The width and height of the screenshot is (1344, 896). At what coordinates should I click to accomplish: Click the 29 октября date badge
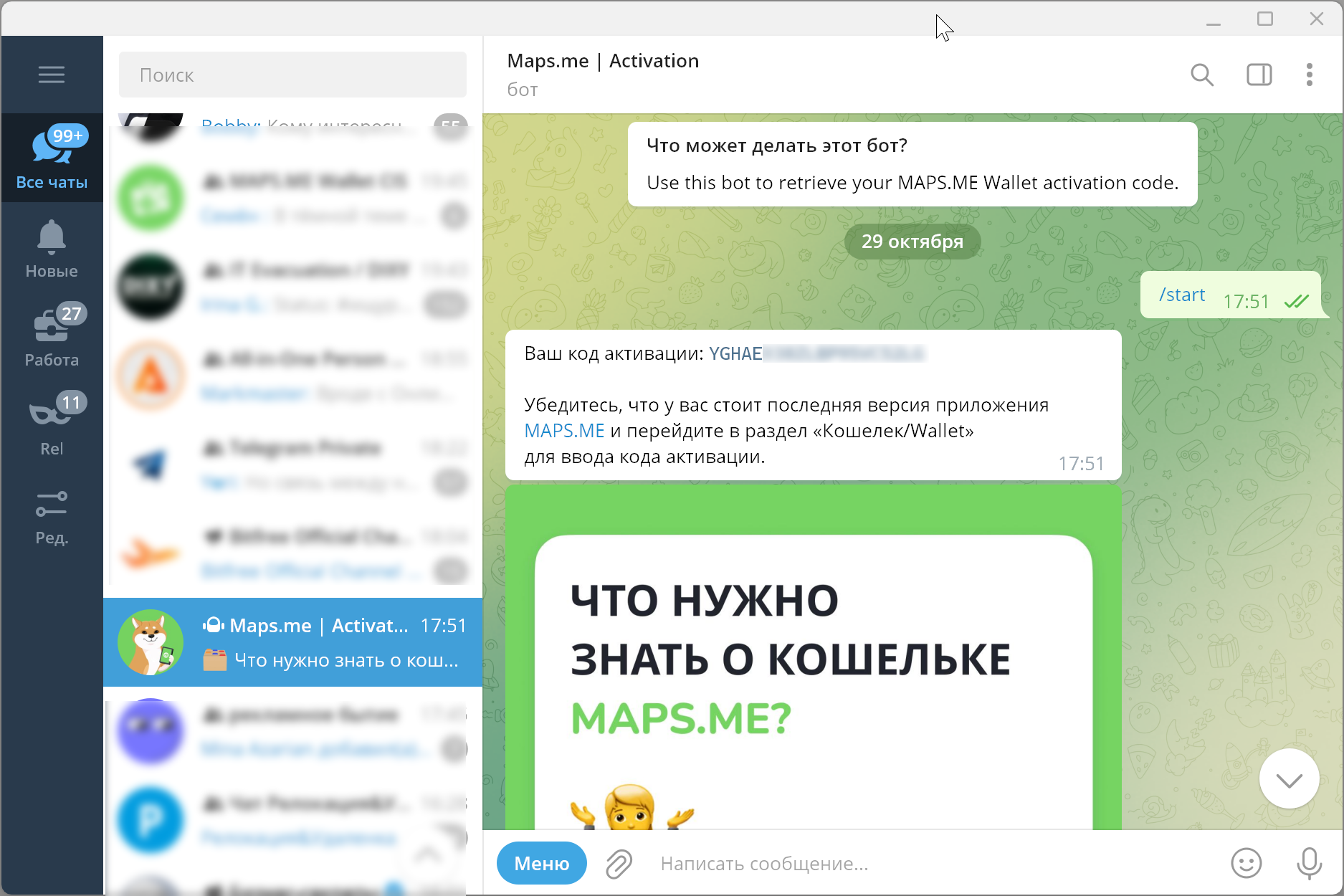(912, 242)
